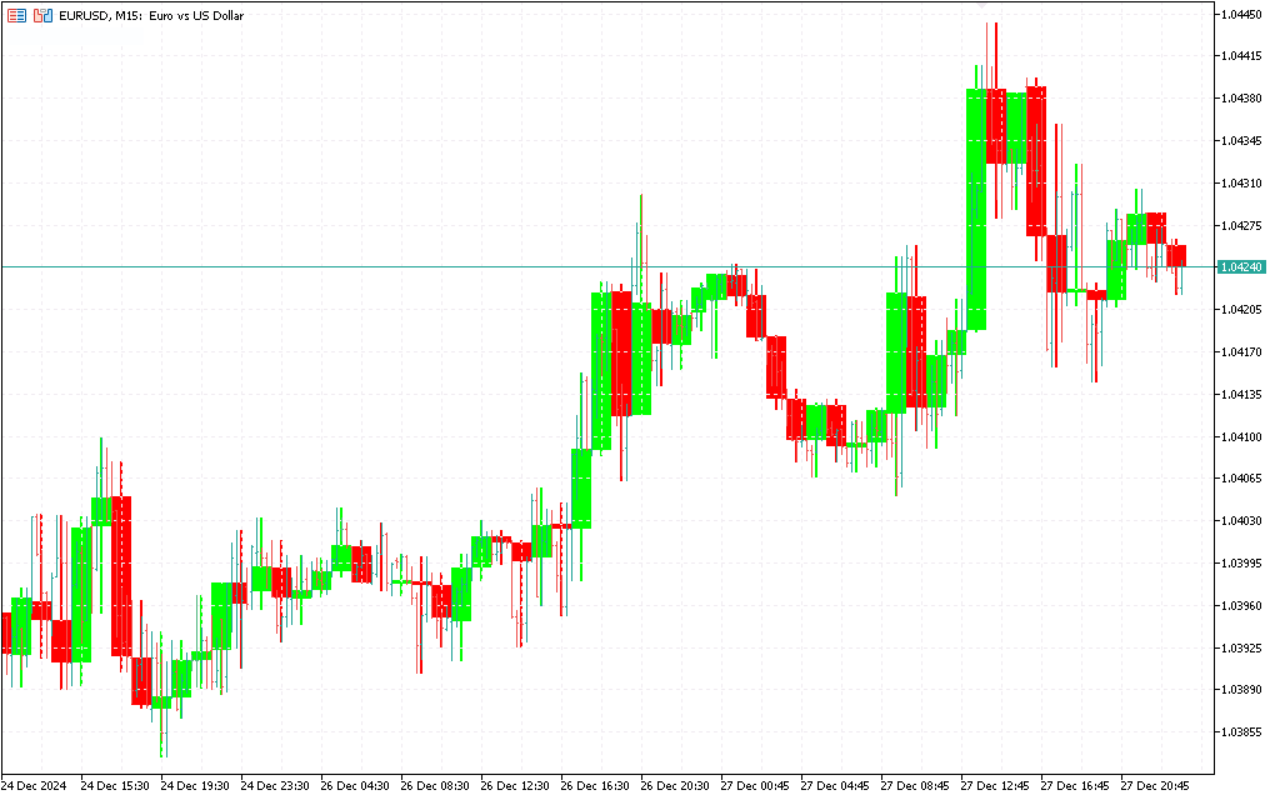Click the 27 Dec 00:45 time label
Screen dimensions: 1279x799
(755, 786)
